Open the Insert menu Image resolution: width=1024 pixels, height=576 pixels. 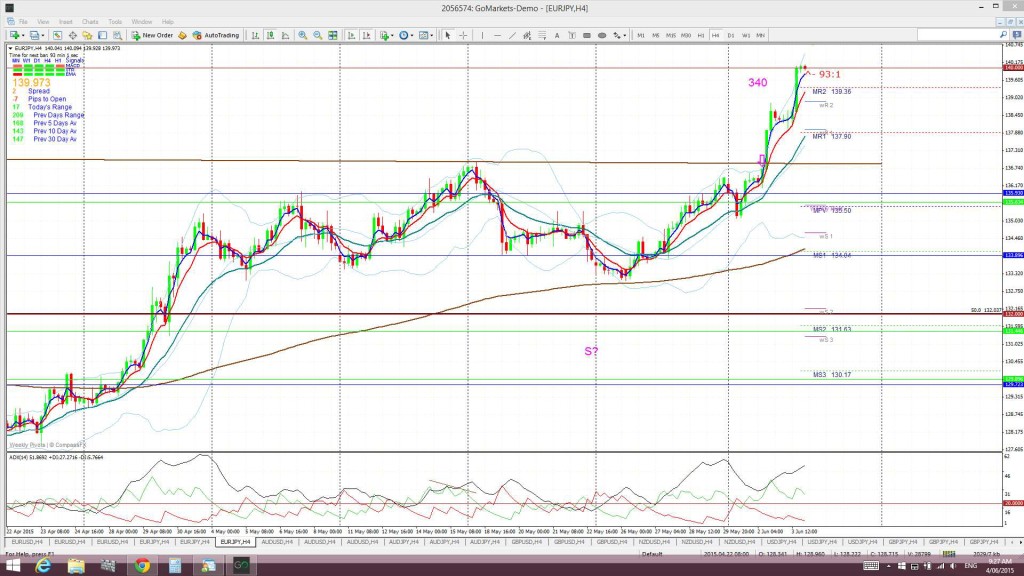[x=65, y=22]
